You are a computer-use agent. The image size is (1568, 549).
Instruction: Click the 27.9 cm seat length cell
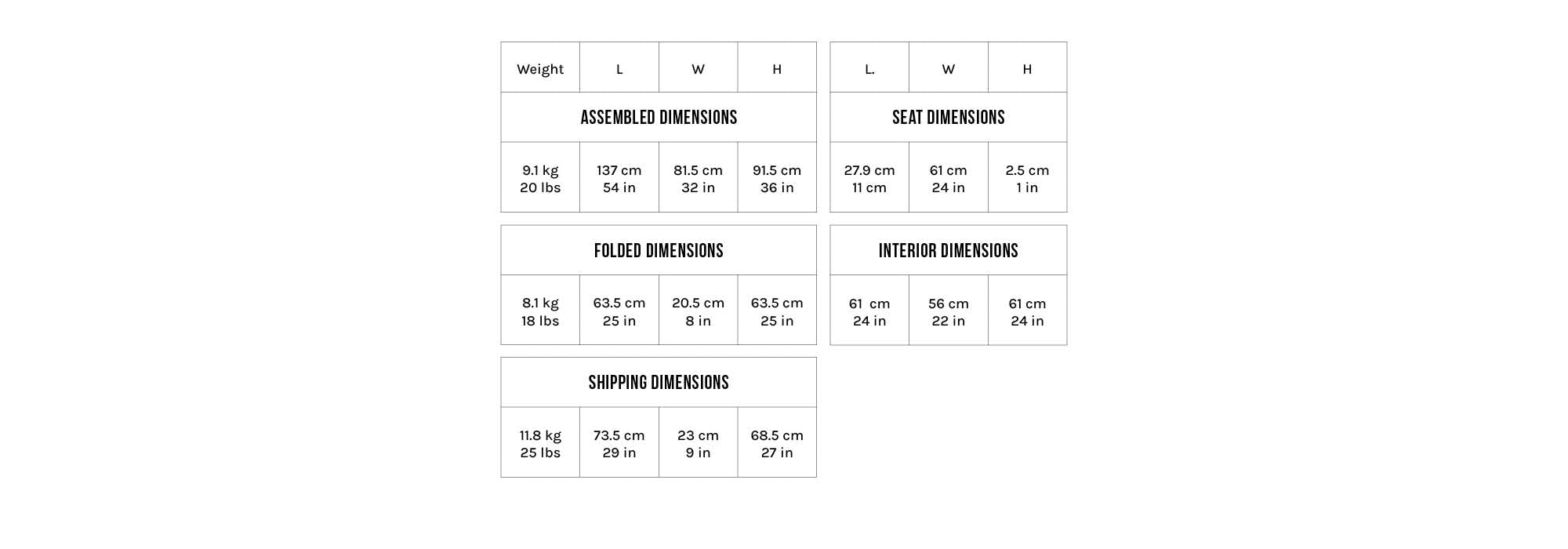click(869, 179)
